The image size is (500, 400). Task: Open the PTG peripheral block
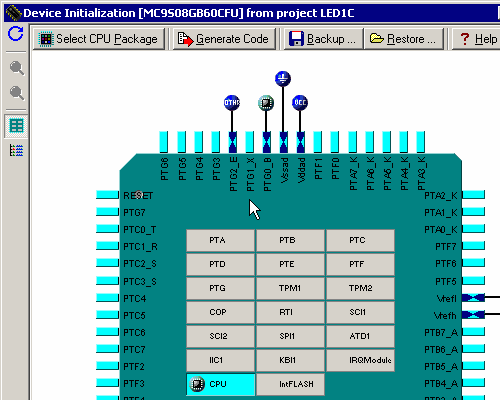[x=220, y=288]
